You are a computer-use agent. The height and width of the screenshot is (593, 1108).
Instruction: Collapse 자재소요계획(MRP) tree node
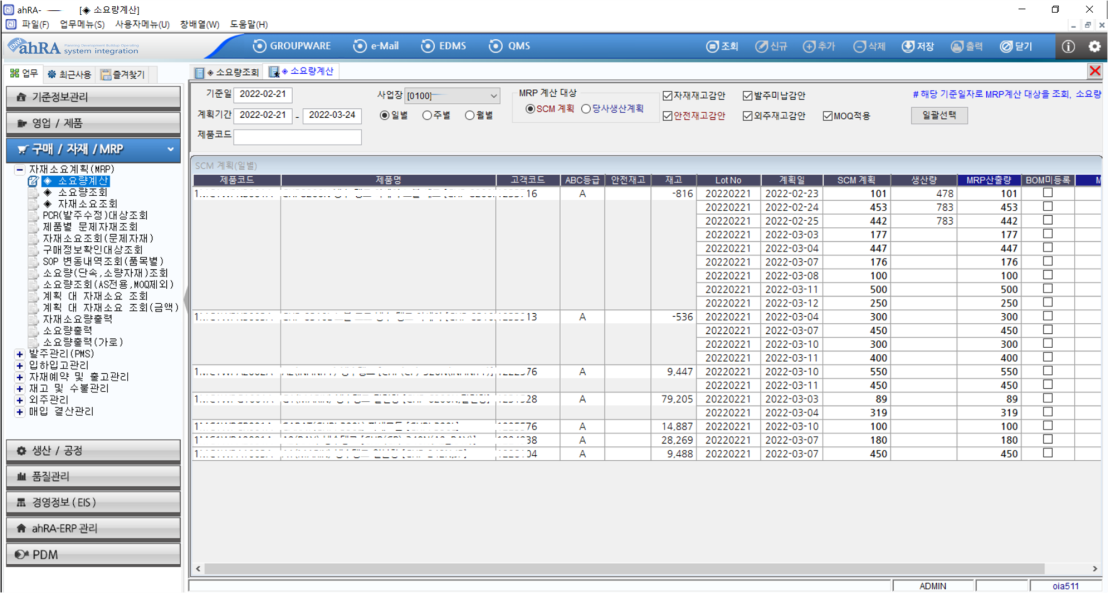(20, 170)
